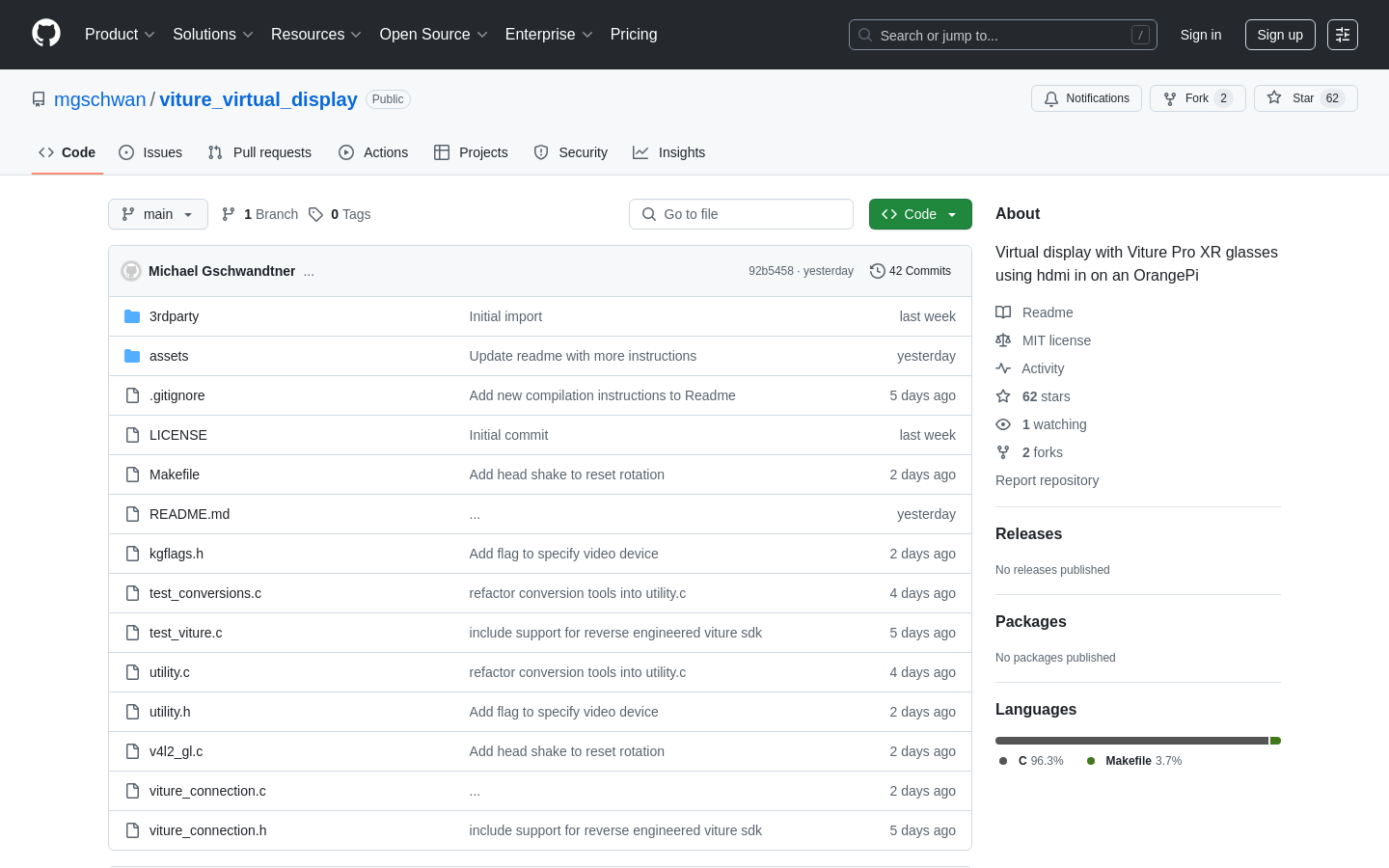Switch to the Projects tab
Viewport: 1389px width, 868px height.
coord(471,152)
